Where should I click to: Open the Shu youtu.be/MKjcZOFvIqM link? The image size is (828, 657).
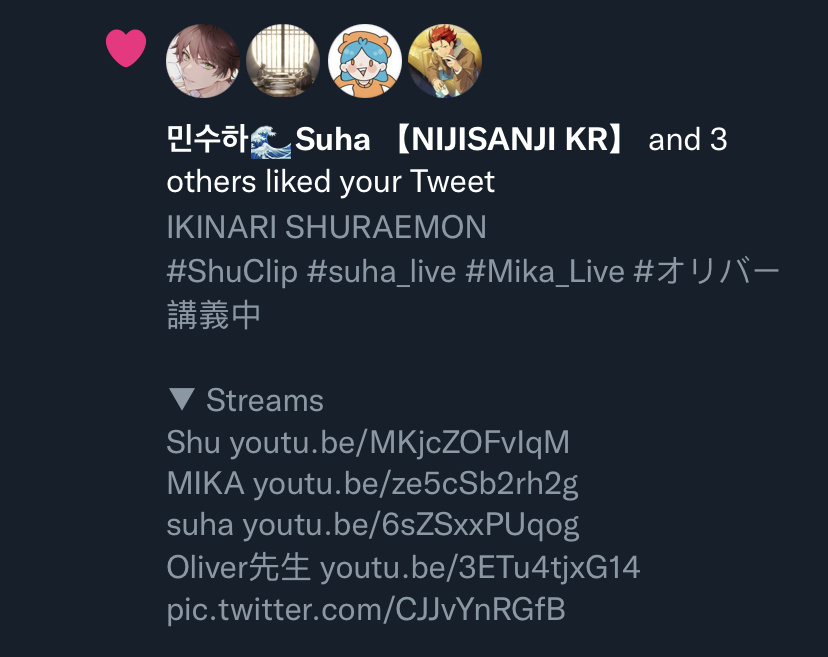(399, 442)
